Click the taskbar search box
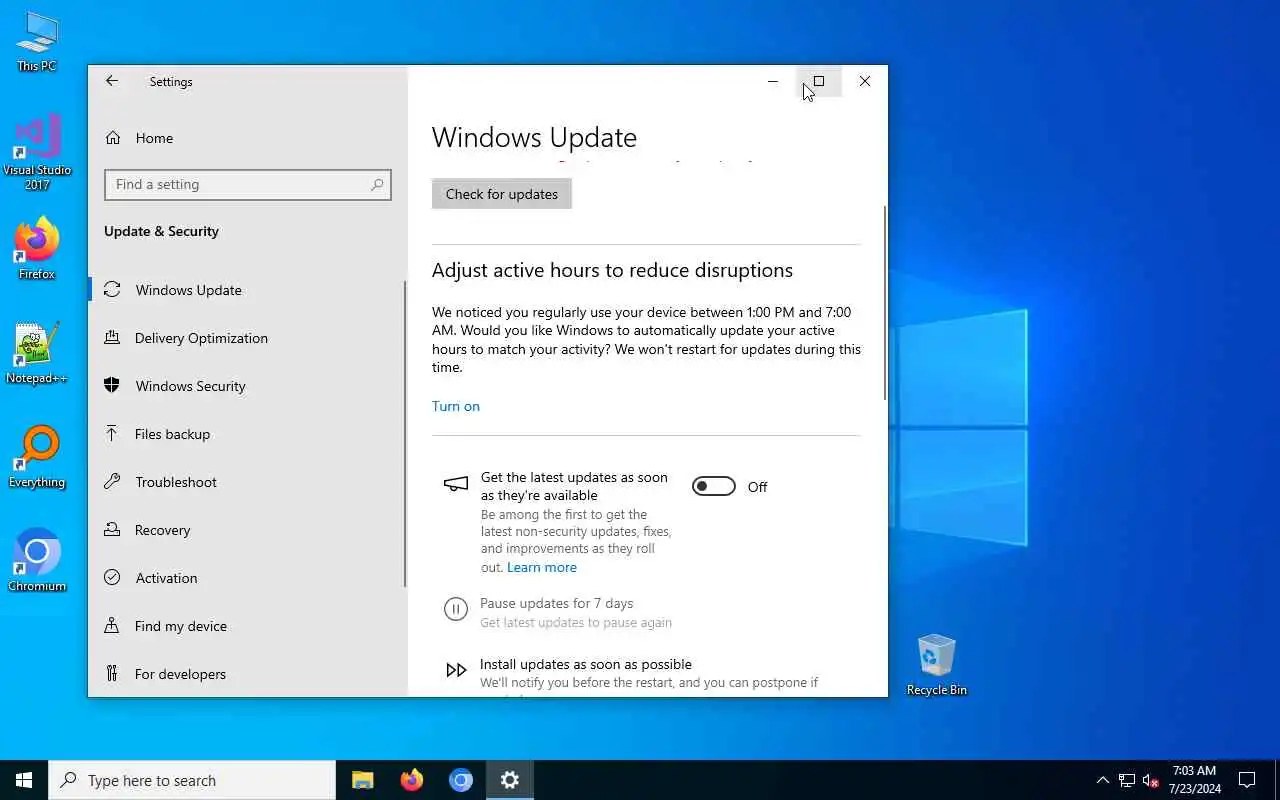Image resolution: width=1280 pixels, height=800 pixels. pos(192,780)
